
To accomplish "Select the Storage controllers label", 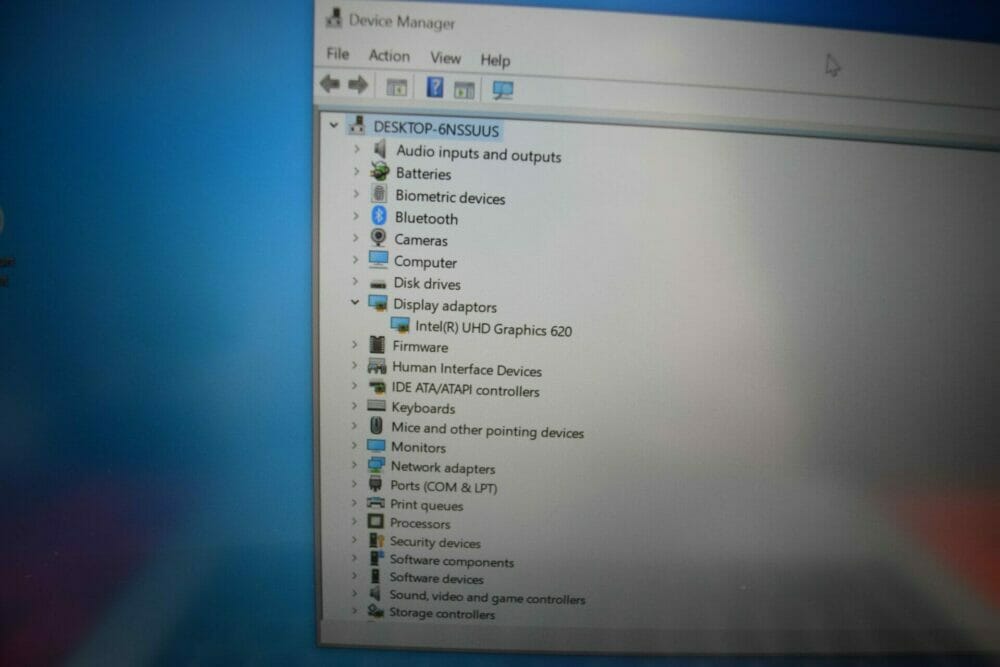I will pos(442,614).
